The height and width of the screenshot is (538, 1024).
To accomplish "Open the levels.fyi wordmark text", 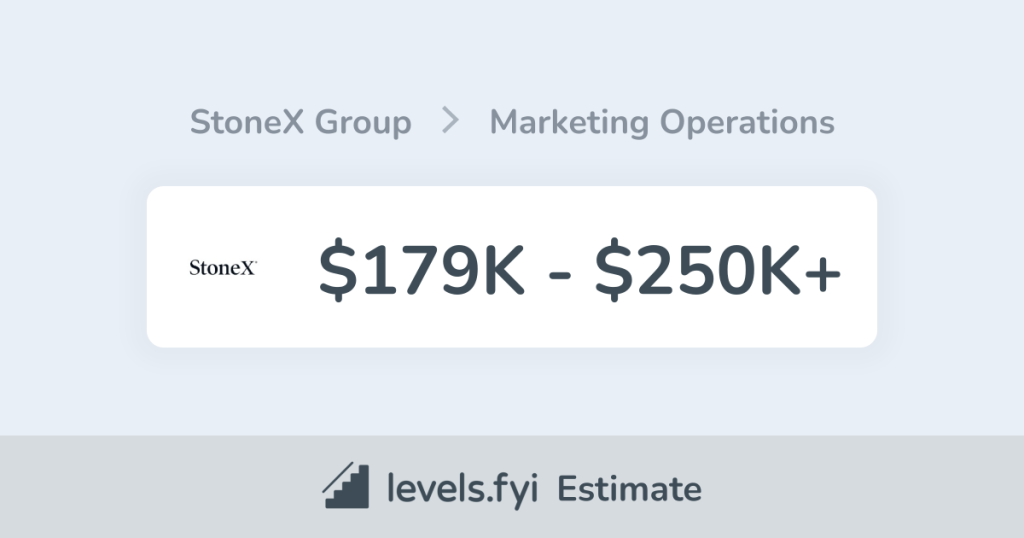I will (x=463, y=489).
